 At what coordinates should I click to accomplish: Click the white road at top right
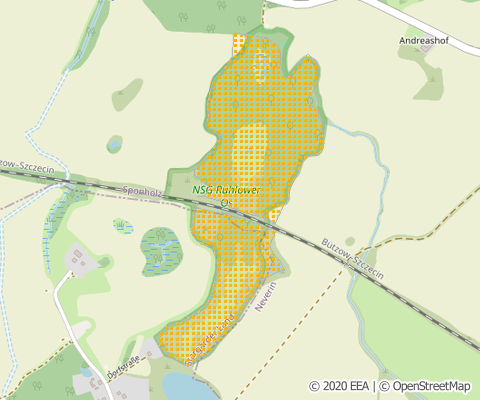(x=419, y=25)
